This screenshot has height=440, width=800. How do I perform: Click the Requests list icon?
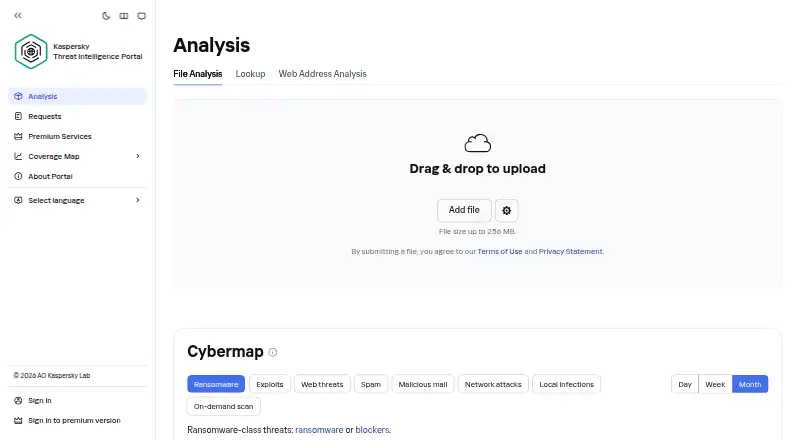18,116
